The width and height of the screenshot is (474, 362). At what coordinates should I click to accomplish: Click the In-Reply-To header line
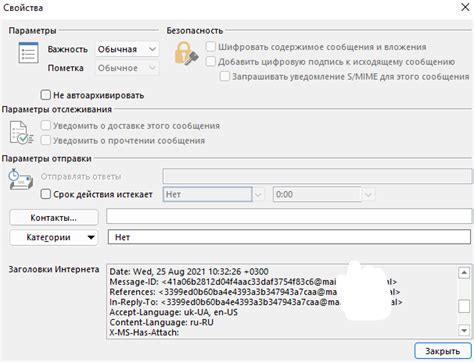tap(256, 302)
